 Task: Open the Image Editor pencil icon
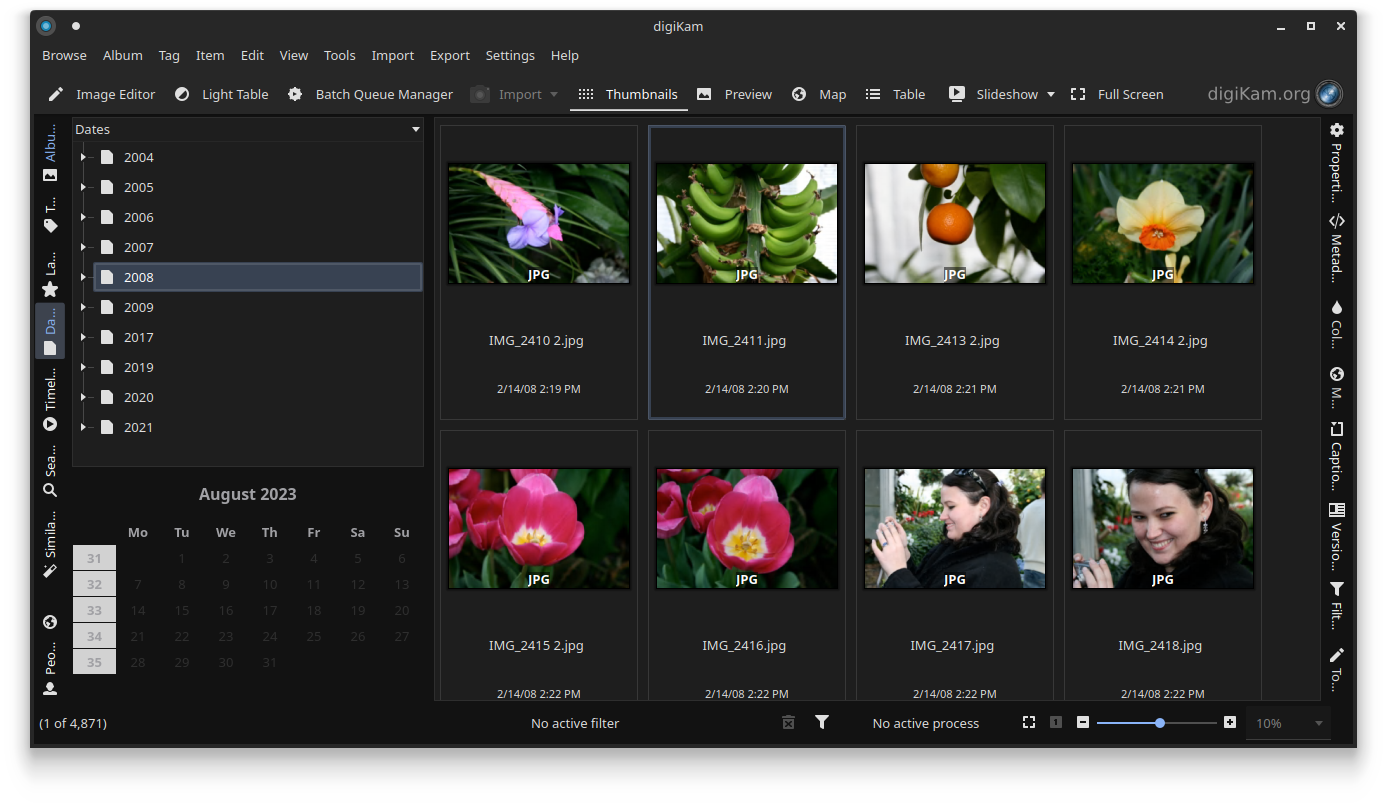(x=56, y=94)
